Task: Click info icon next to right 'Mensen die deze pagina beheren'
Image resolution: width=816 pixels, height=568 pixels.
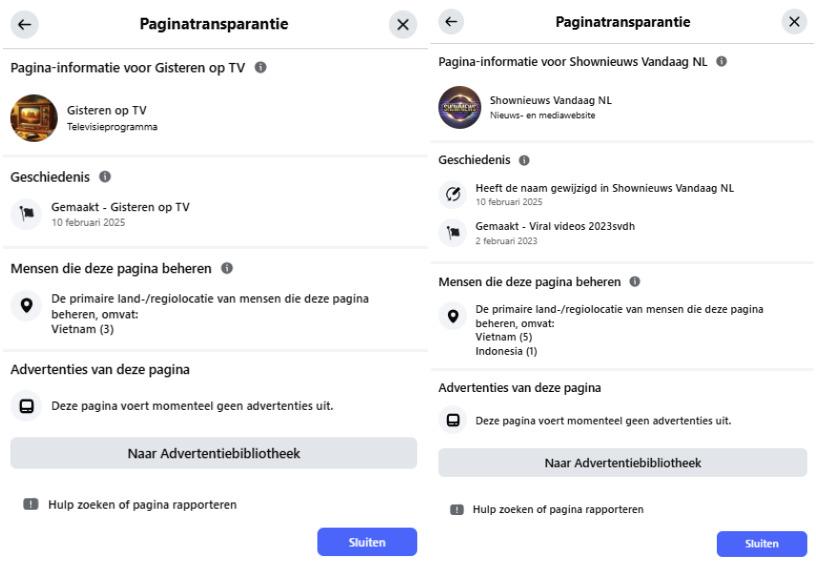Action: 635,282
